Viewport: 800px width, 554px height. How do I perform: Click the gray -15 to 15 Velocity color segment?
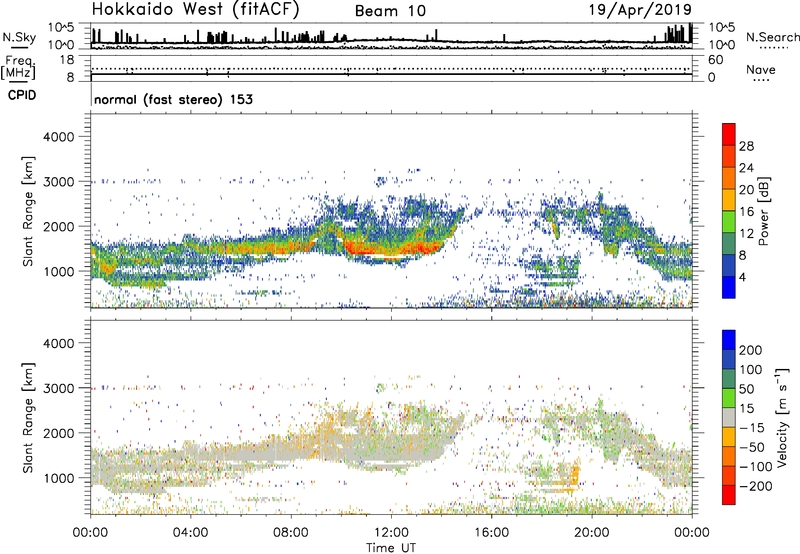pyautogui.click(x=729, y=418)
